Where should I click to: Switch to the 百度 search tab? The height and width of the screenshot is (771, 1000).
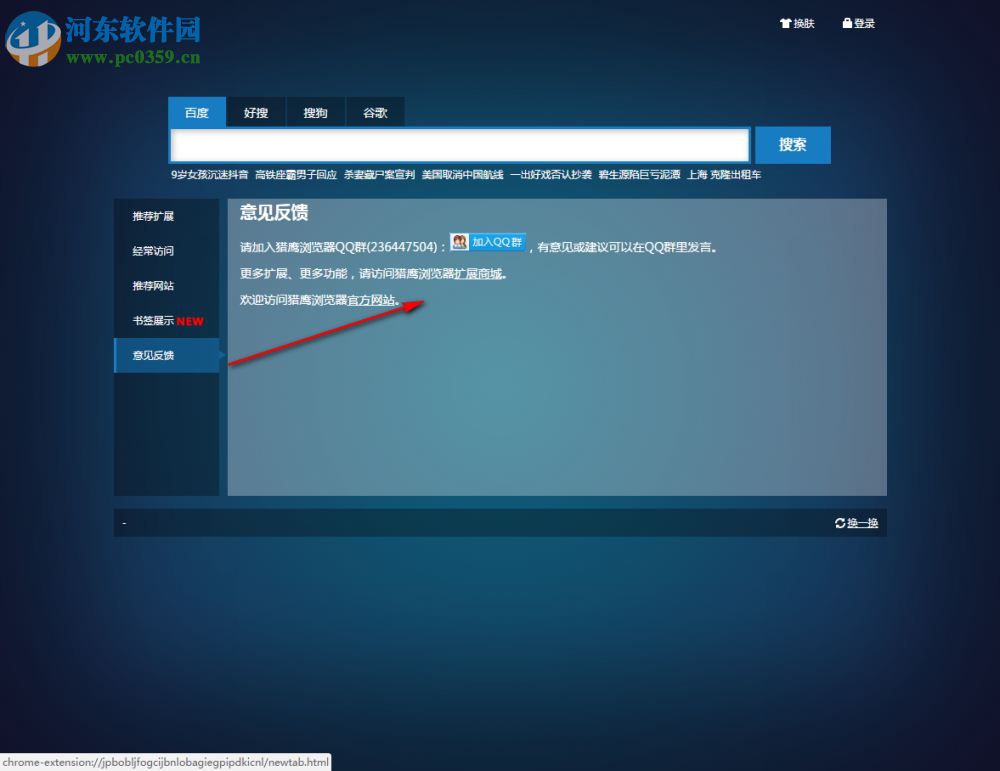(x=196, y=112)
